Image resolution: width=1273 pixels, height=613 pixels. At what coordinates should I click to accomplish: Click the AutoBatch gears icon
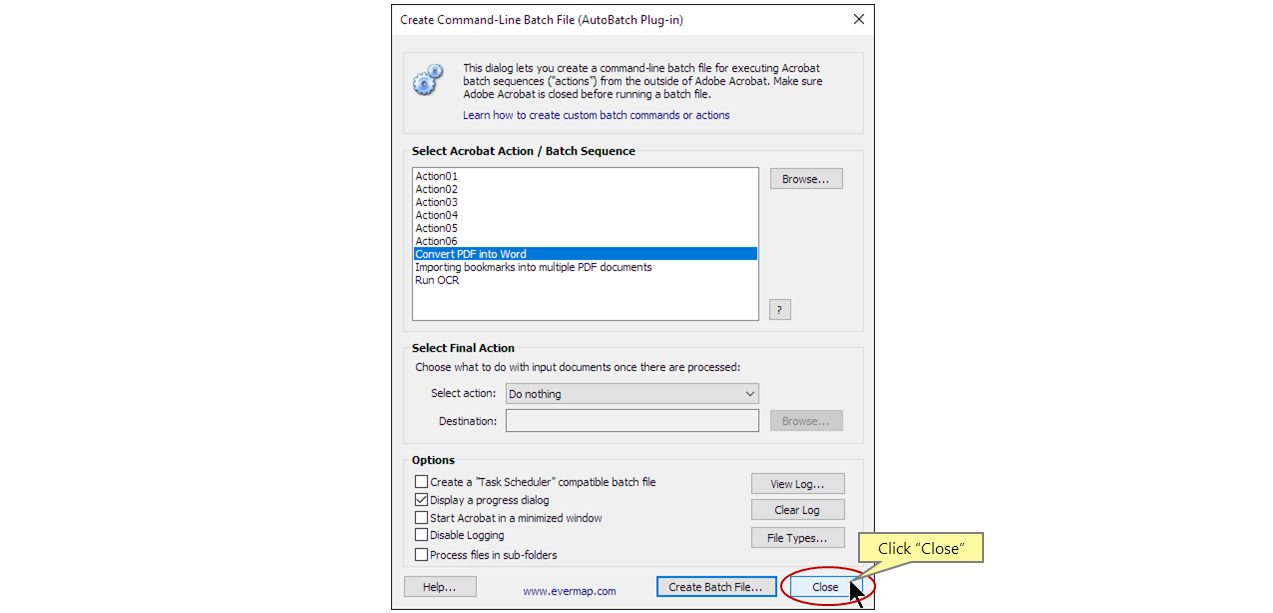(428, 80)
